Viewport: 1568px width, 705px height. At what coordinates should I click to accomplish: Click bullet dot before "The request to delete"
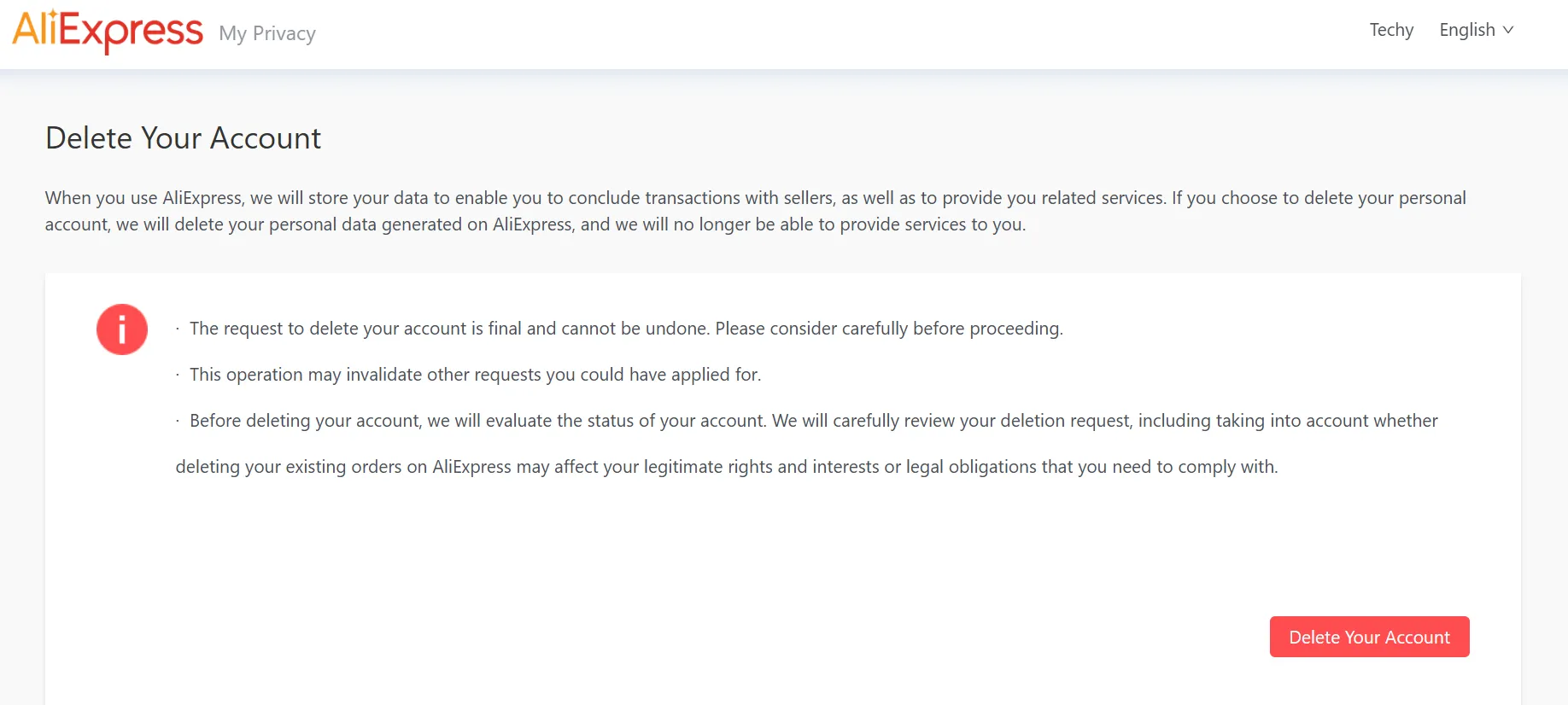(178, 329)
